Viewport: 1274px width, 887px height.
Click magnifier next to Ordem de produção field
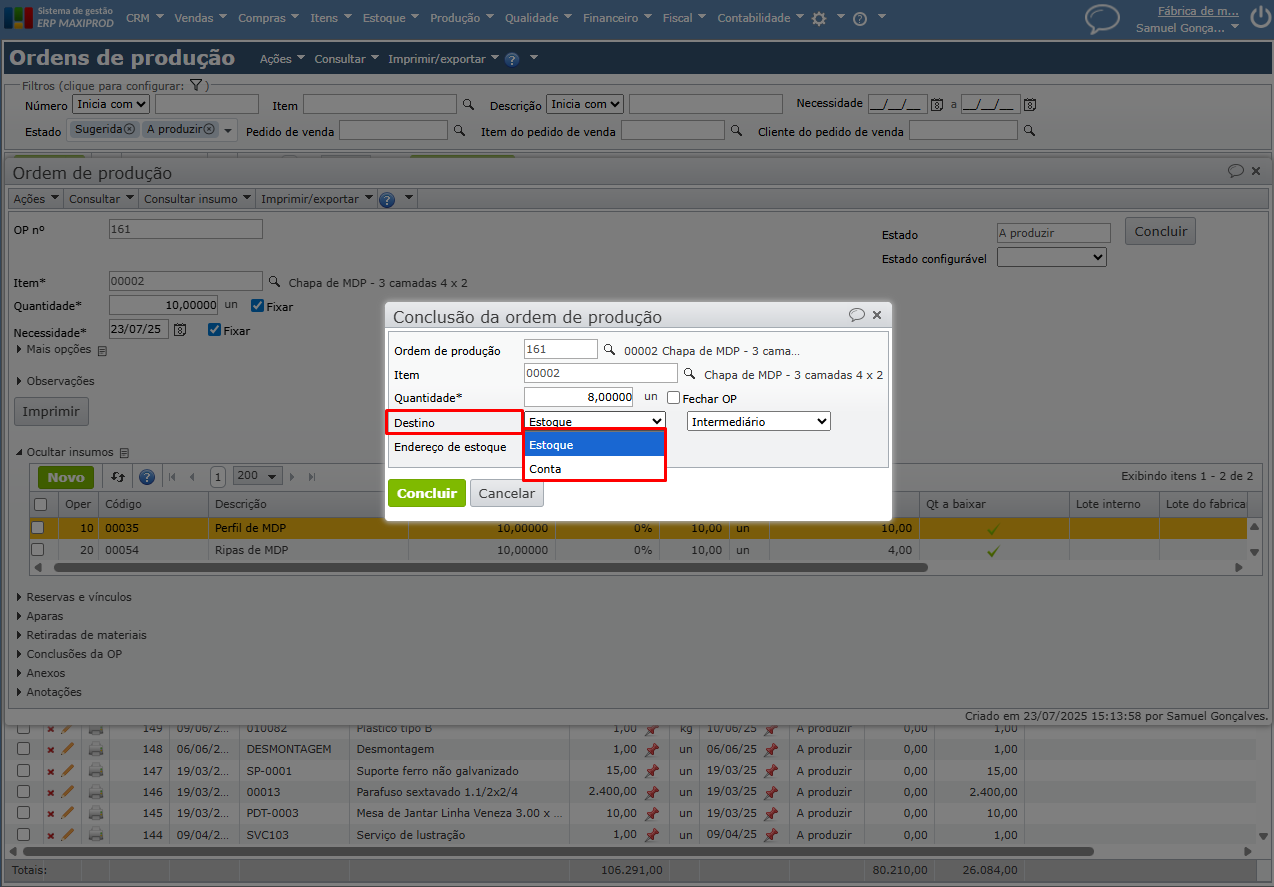pyautogui.click(x=609, y=350)
